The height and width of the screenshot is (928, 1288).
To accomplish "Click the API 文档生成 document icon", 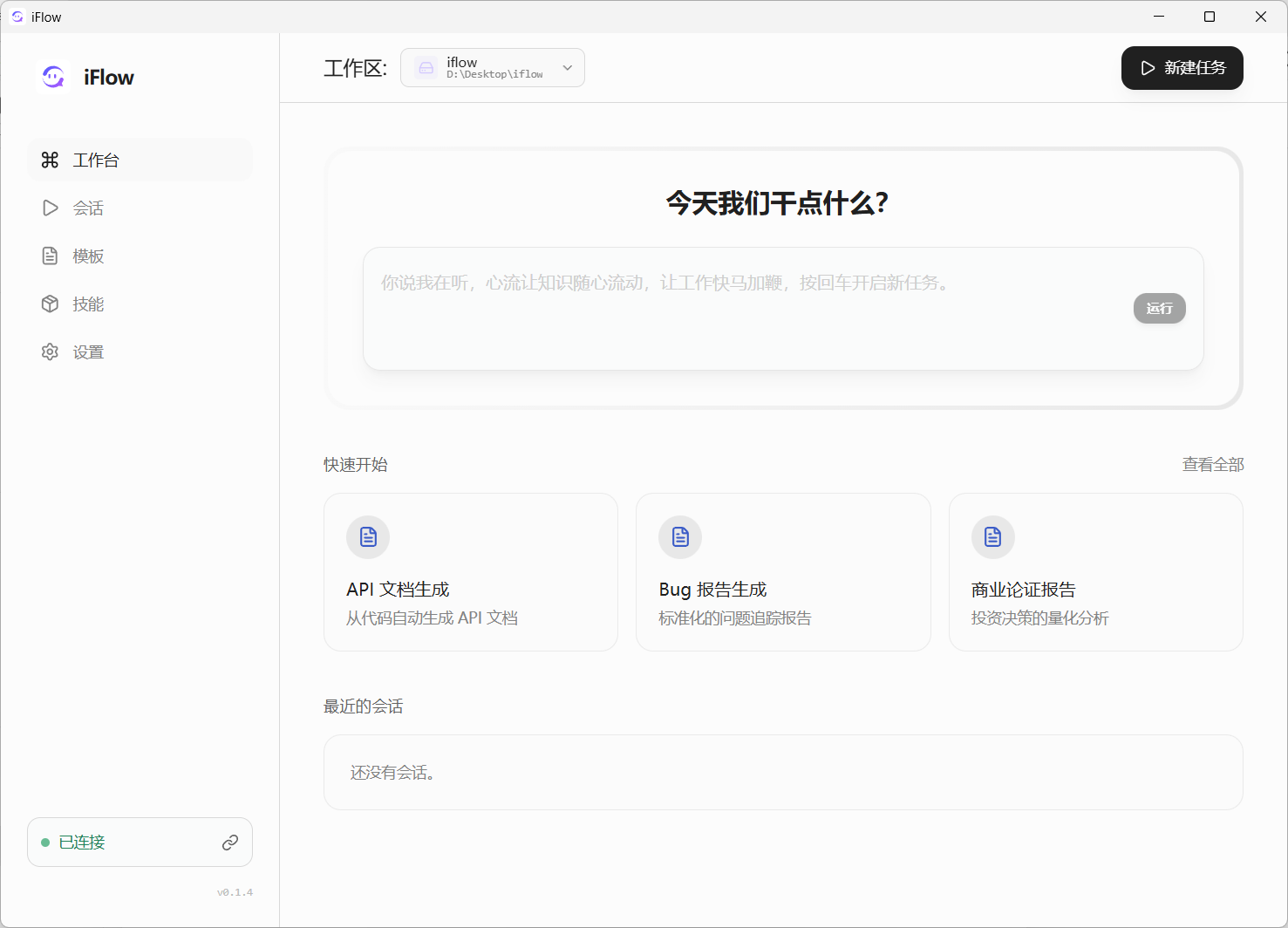I will [368, 536].
